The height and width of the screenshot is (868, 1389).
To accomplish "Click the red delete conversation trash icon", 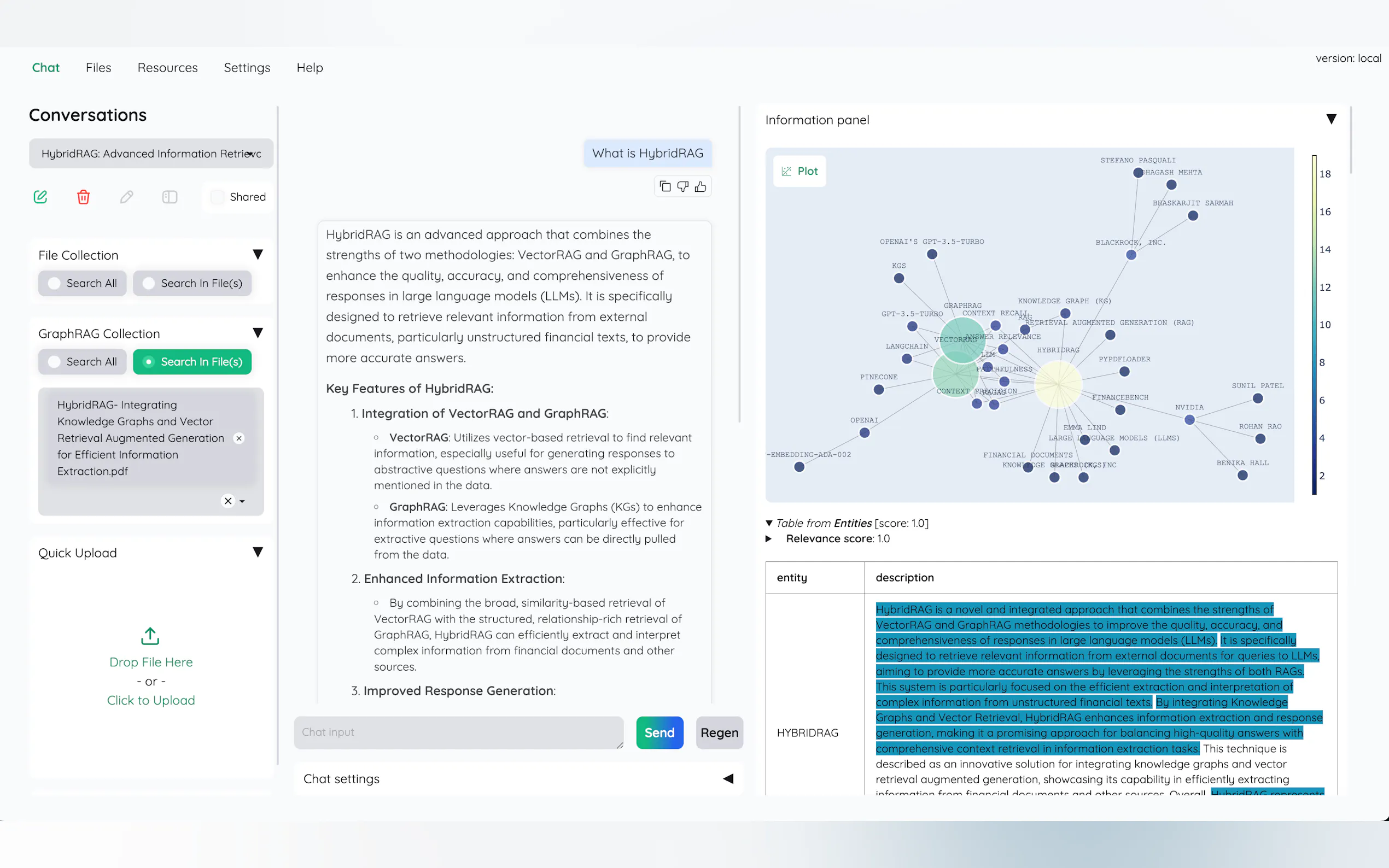I will (x=83, y=197).
